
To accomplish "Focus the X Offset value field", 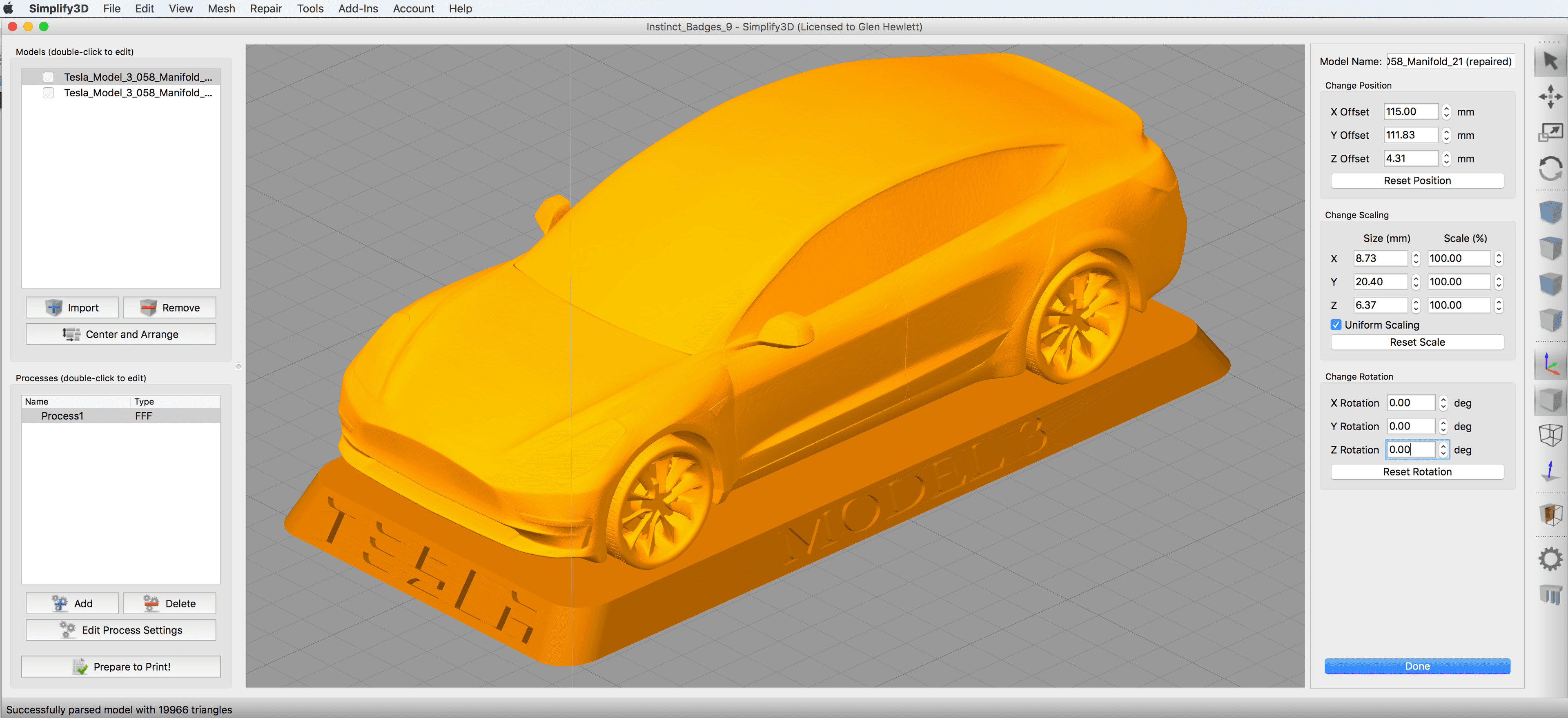I will [1410, 112].
